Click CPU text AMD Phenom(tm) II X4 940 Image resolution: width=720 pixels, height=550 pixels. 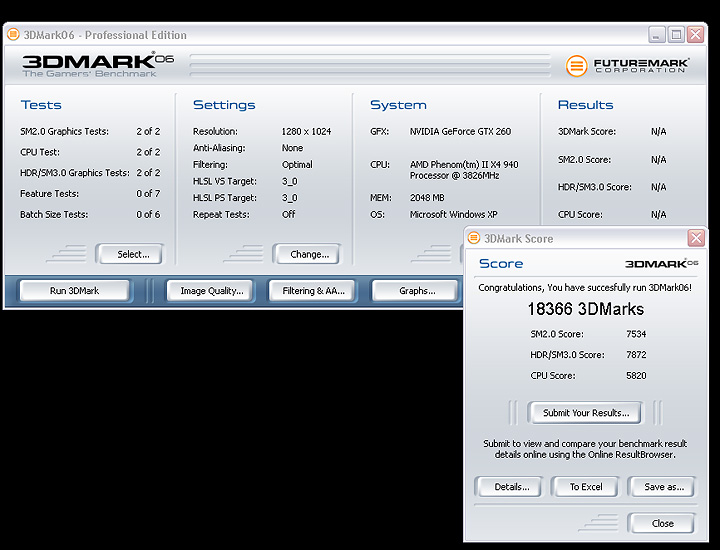click(x=464, y=164)
